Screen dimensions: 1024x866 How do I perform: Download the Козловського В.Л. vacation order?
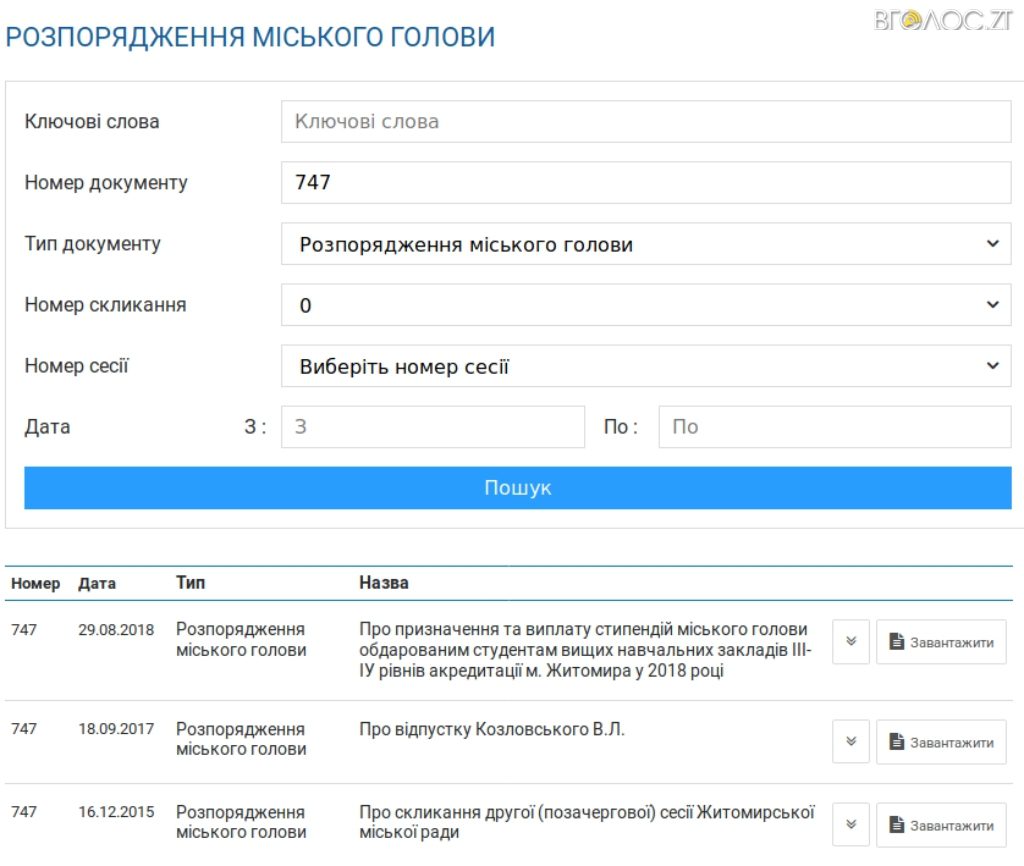(941, 742)
